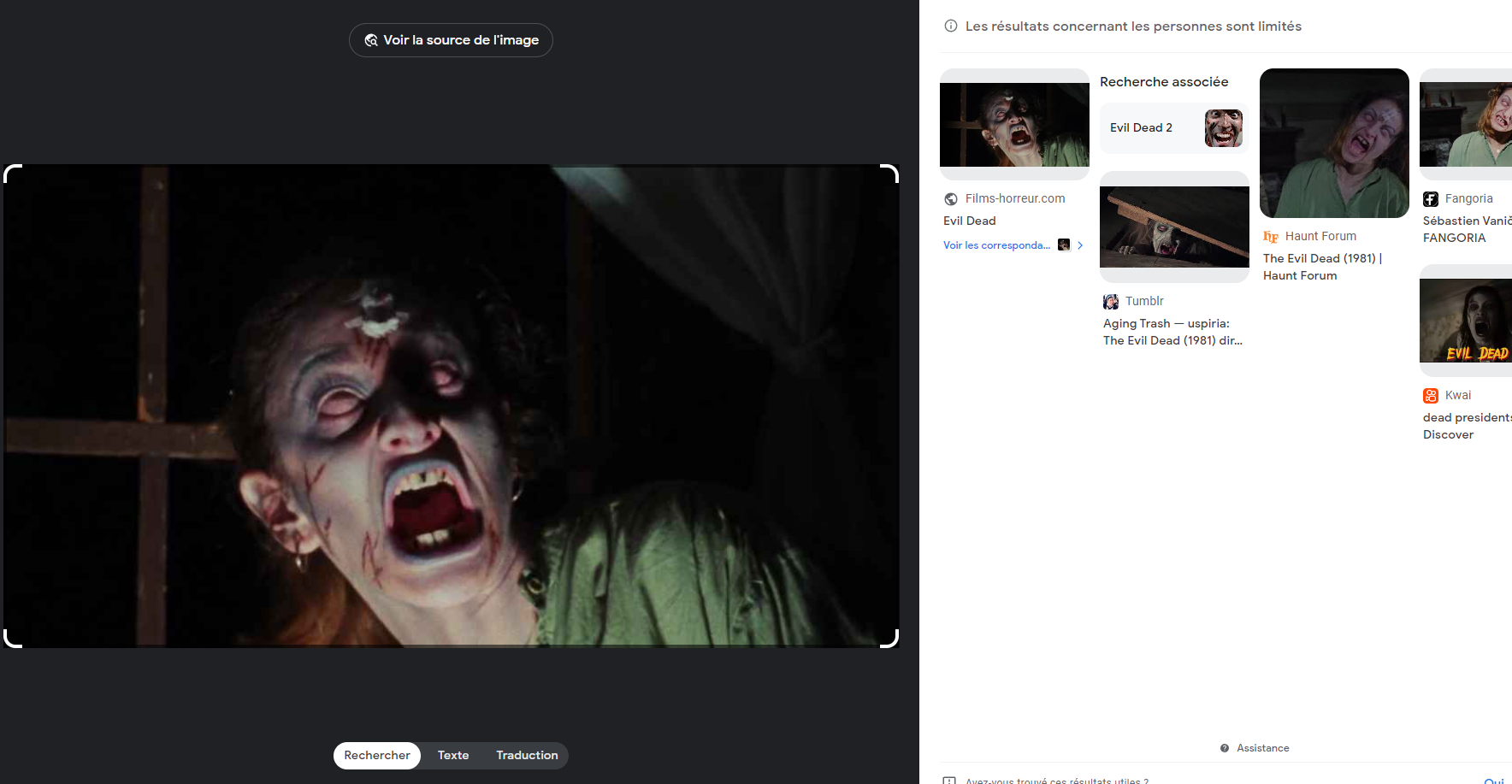Image resolution: width=1512 pixels, height=784 pixels.
Task: Open the Kwai source label
Action: [1458, 395]
